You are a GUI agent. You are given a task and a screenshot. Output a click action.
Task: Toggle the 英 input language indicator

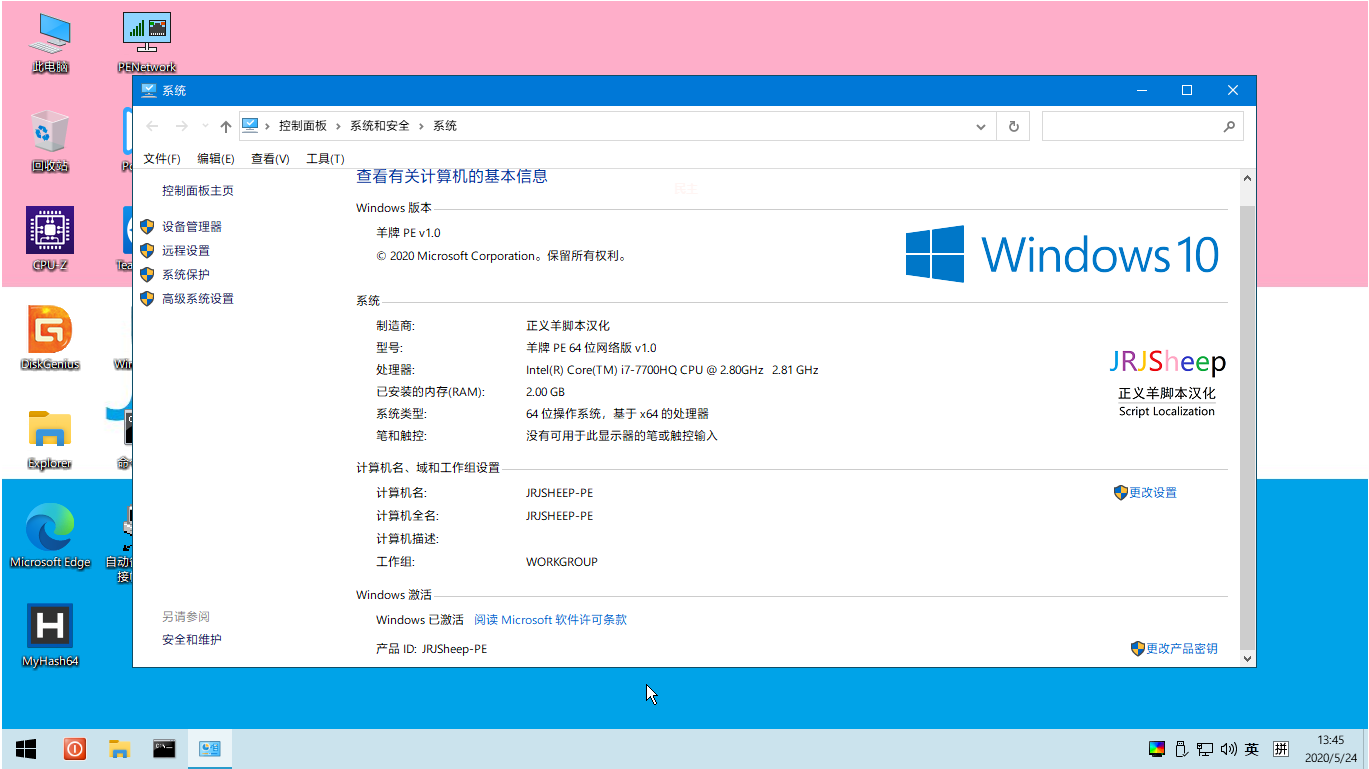coord(1252,749)
